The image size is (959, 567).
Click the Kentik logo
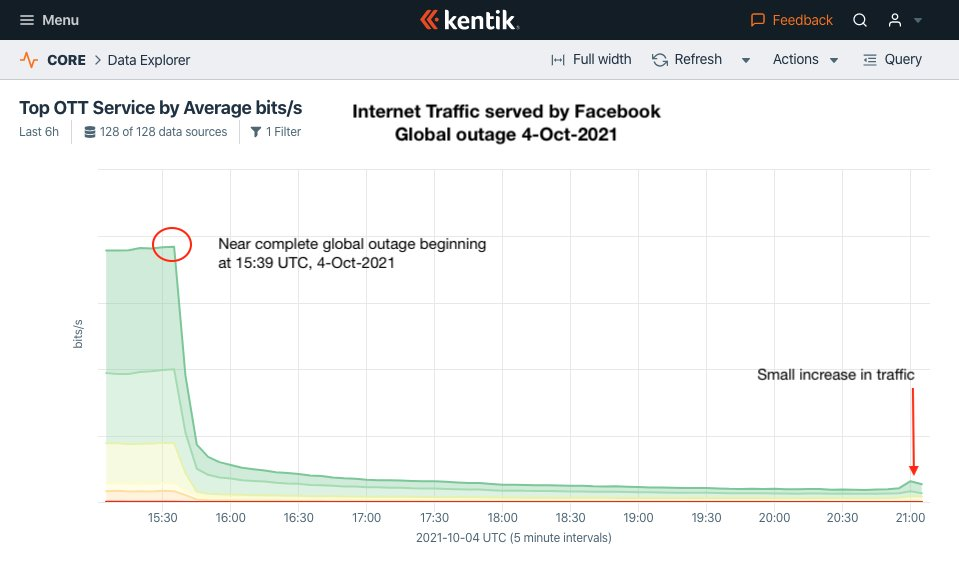pyautogui.click(x=470, y=20)
